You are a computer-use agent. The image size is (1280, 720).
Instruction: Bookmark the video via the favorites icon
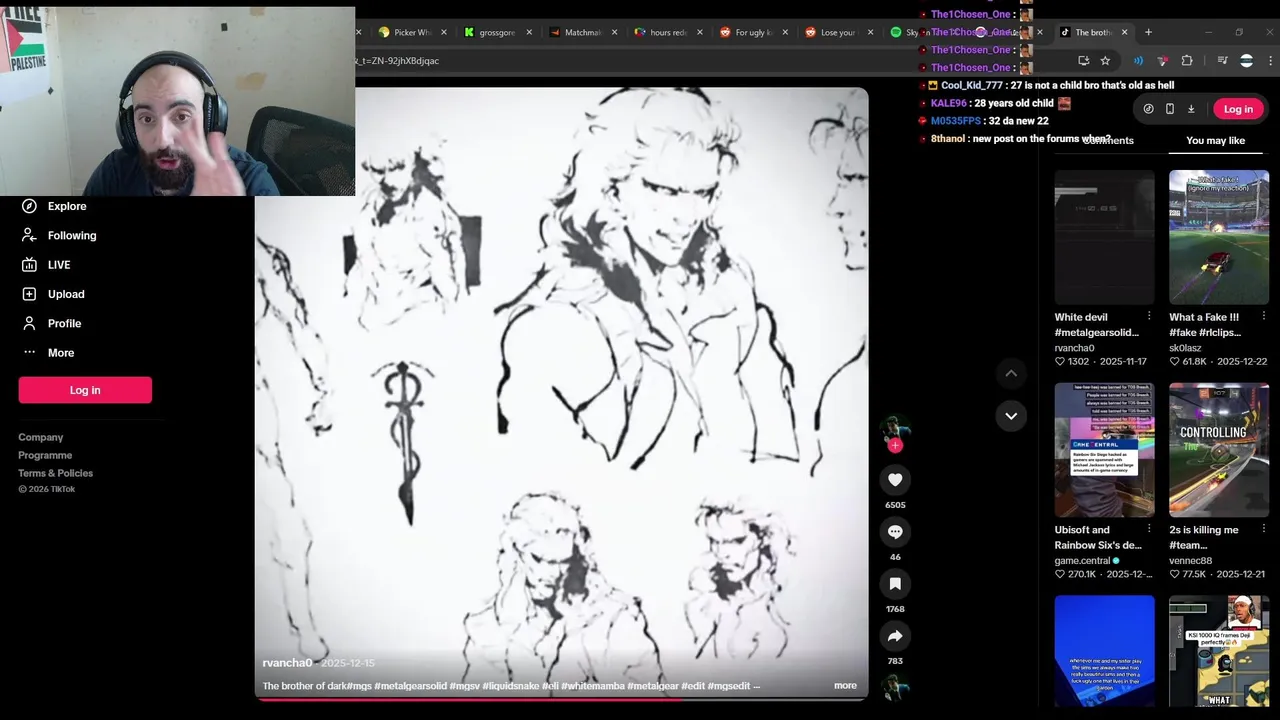pos(895,584)
